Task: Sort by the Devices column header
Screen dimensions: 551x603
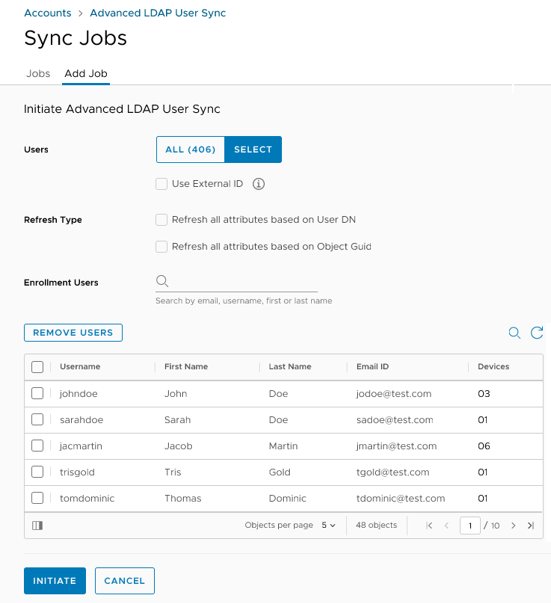Action: (x=493, y=367)
